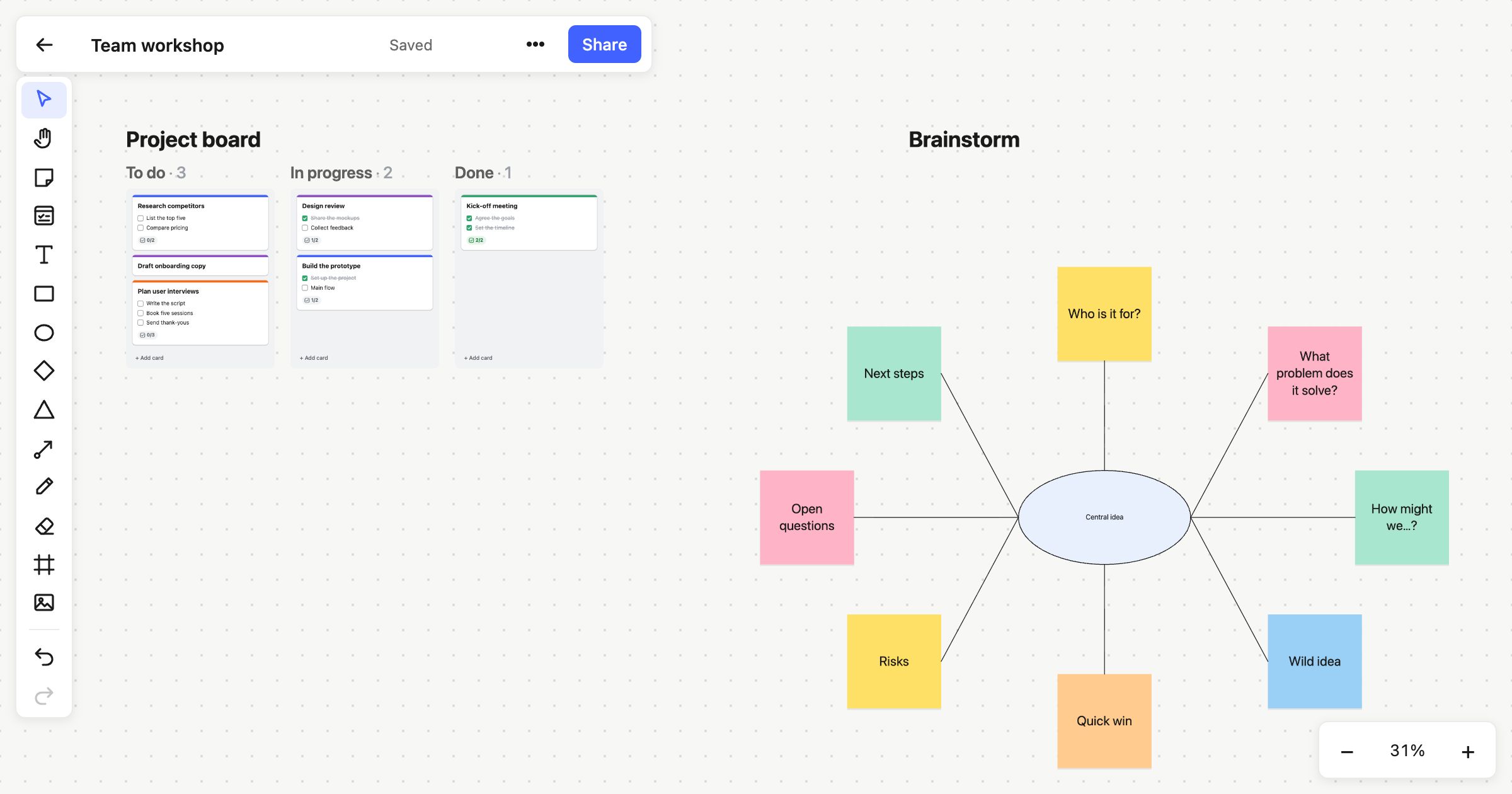Add card in Done column
Image resolution: width=1512 pixels, height=794 pixels.
coord(478,358)
